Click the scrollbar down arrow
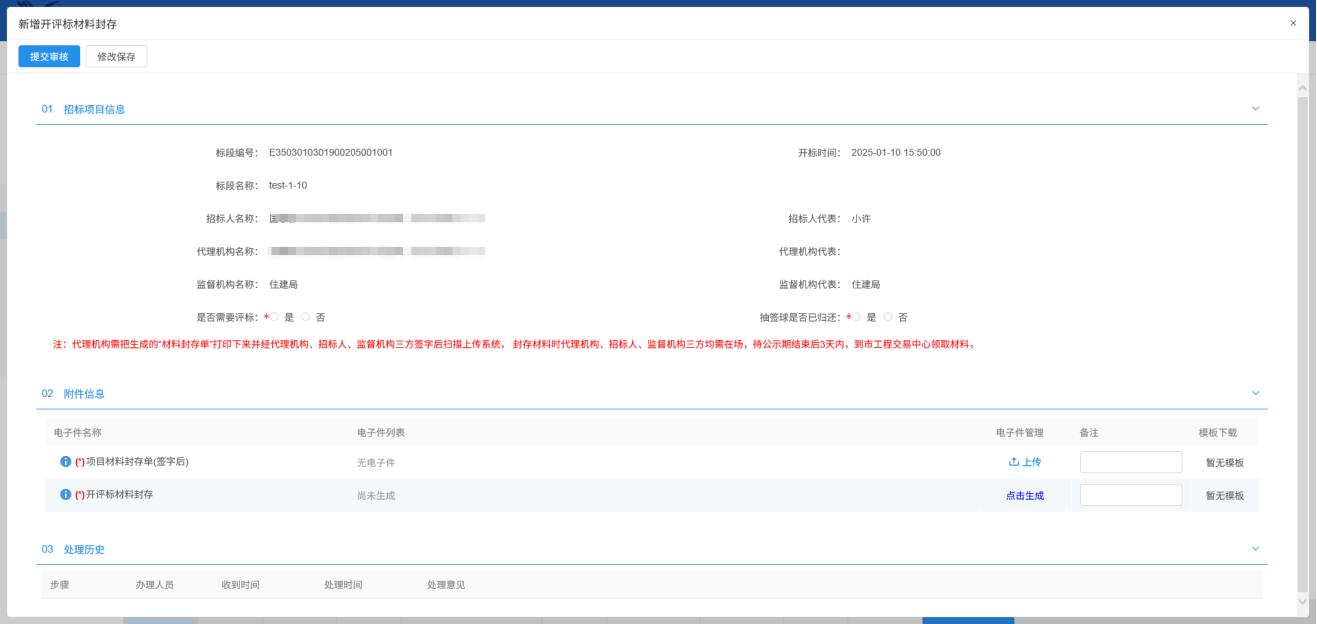The height and width of the screenshot is (624, 1317). (x=1302, y=601)
